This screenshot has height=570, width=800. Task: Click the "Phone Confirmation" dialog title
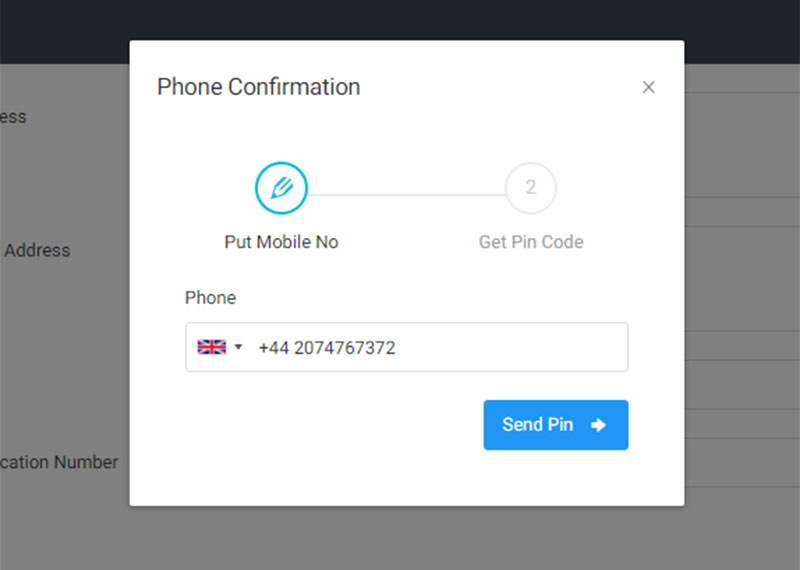[x=258, y=87]
